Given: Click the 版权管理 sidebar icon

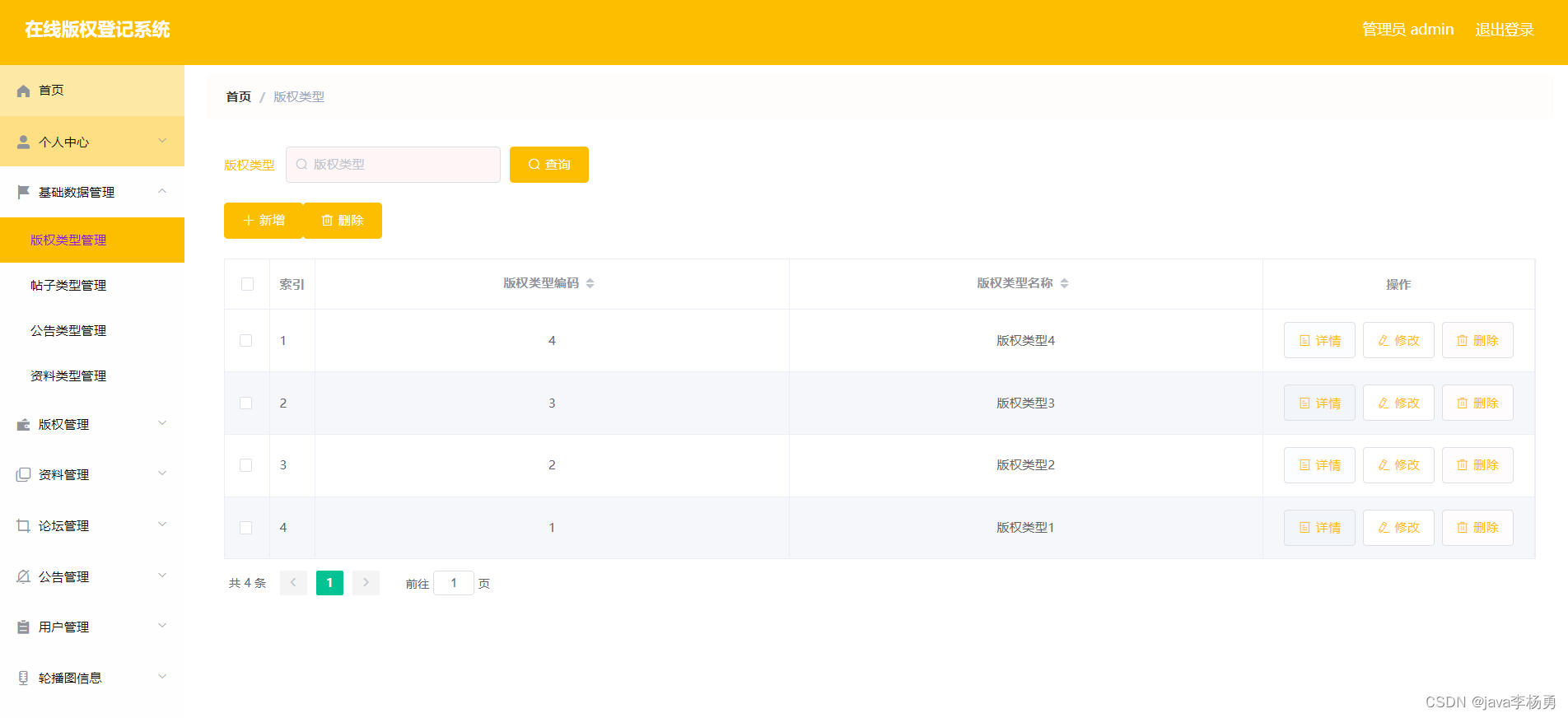Looking at the screenshot, I should (x=23, y=425).
